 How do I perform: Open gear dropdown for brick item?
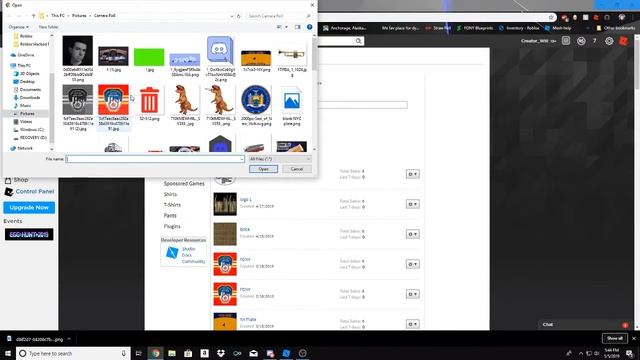click(x=412, y=234)
